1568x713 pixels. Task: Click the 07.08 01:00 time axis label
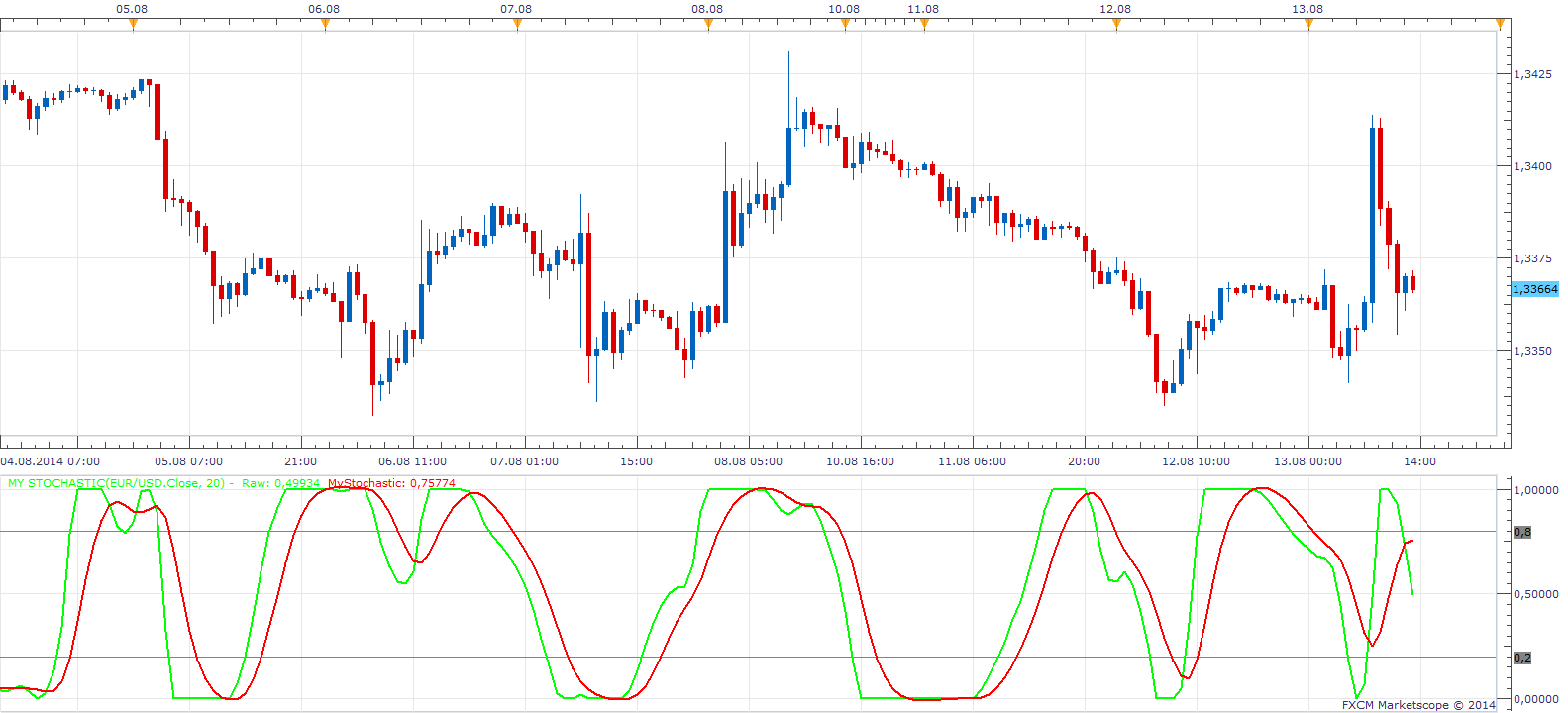point(525,461)
